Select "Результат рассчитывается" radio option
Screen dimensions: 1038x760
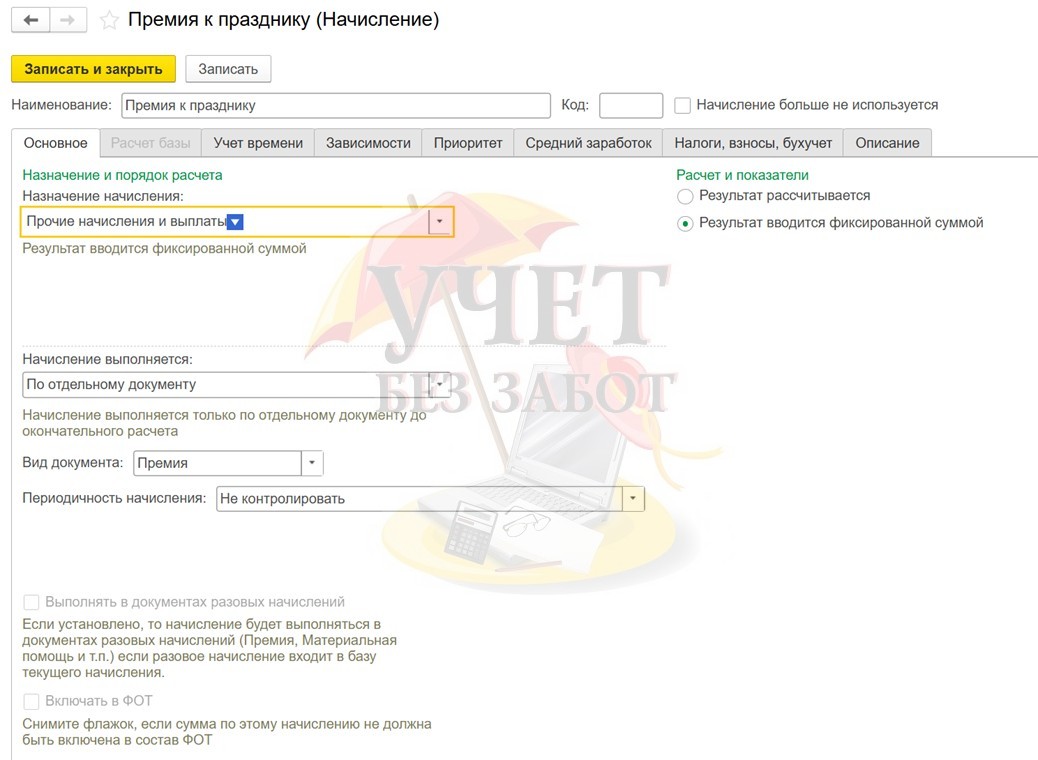click(685, 196)
